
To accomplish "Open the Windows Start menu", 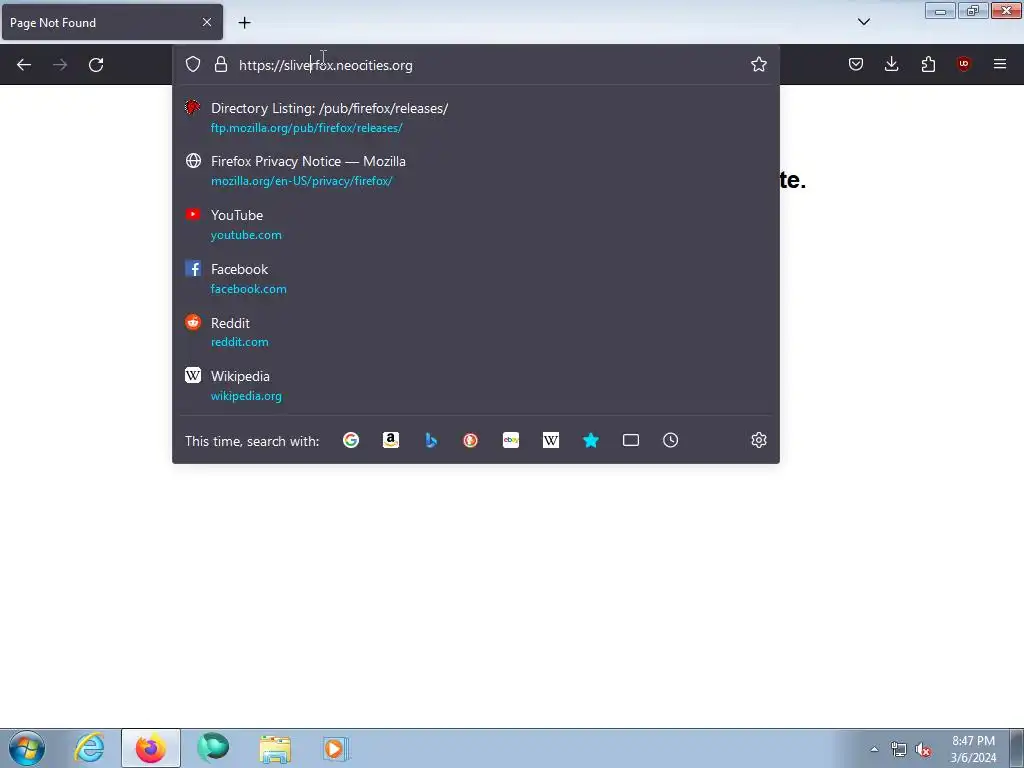I will tap(27, 748).
